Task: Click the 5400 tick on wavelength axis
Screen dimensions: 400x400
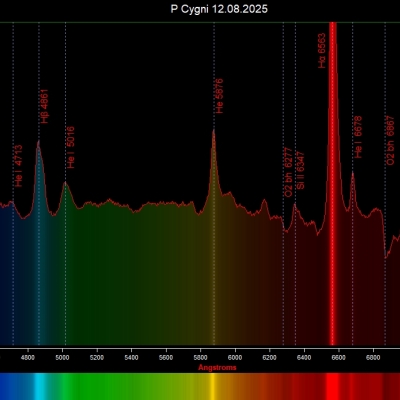Action: [131, 358]
